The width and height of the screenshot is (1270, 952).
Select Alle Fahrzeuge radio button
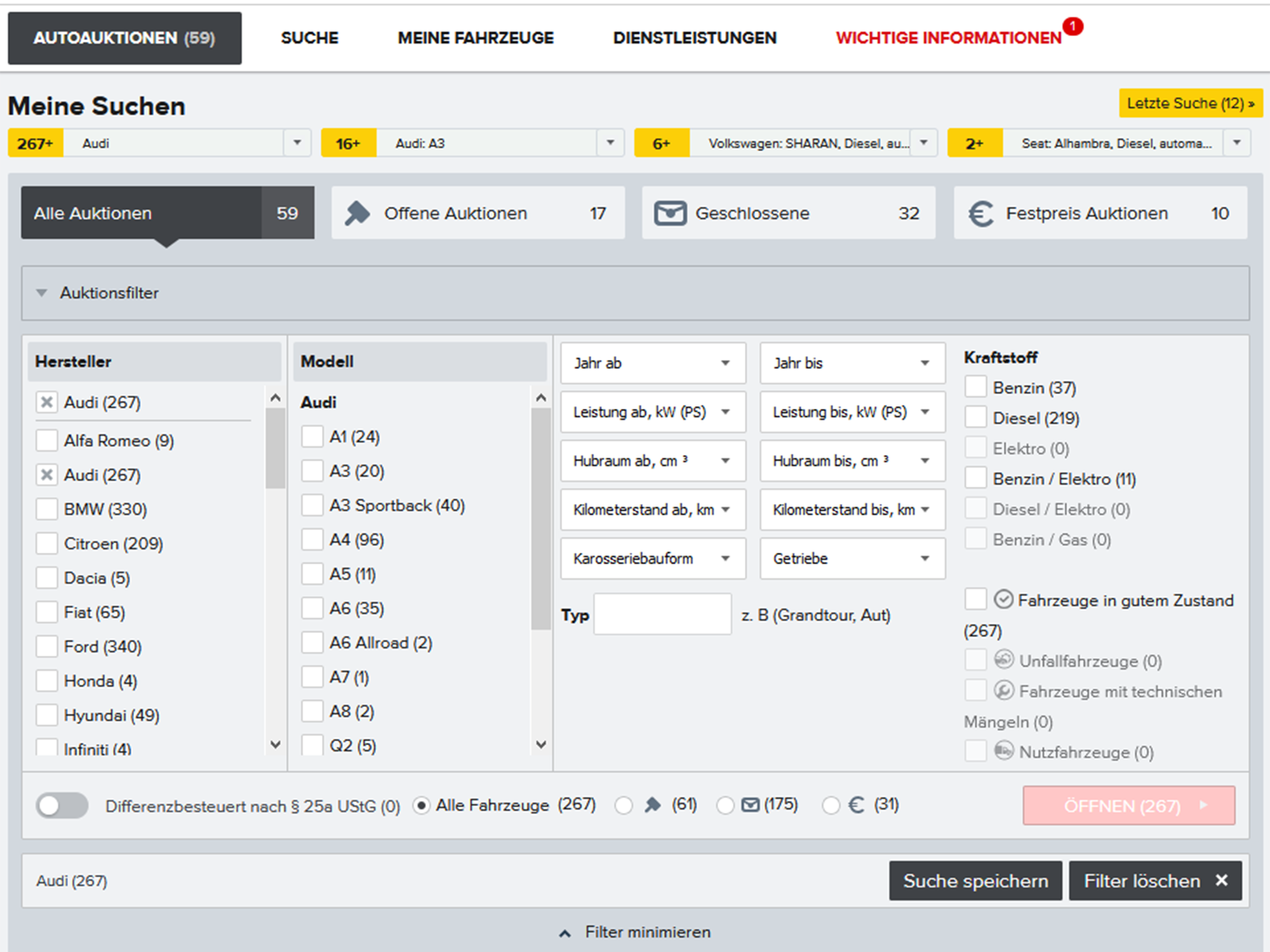[x=421, y=805]
